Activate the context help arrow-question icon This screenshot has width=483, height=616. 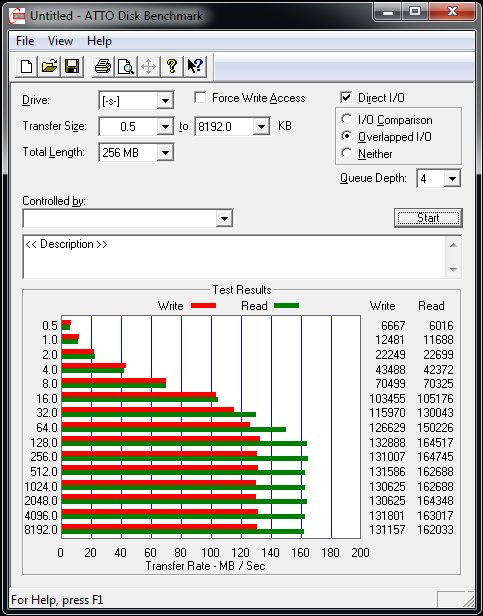click(x=195, y=66)
